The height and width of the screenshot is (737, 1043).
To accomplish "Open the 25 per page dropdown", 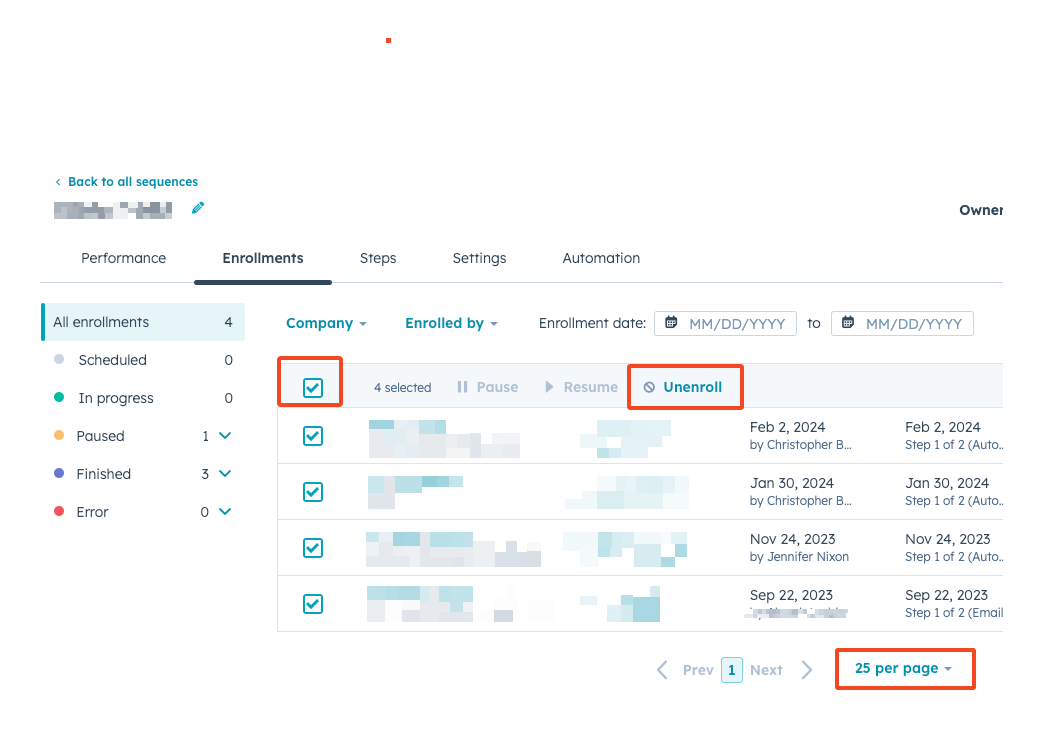I will click(x=903, y=668).
